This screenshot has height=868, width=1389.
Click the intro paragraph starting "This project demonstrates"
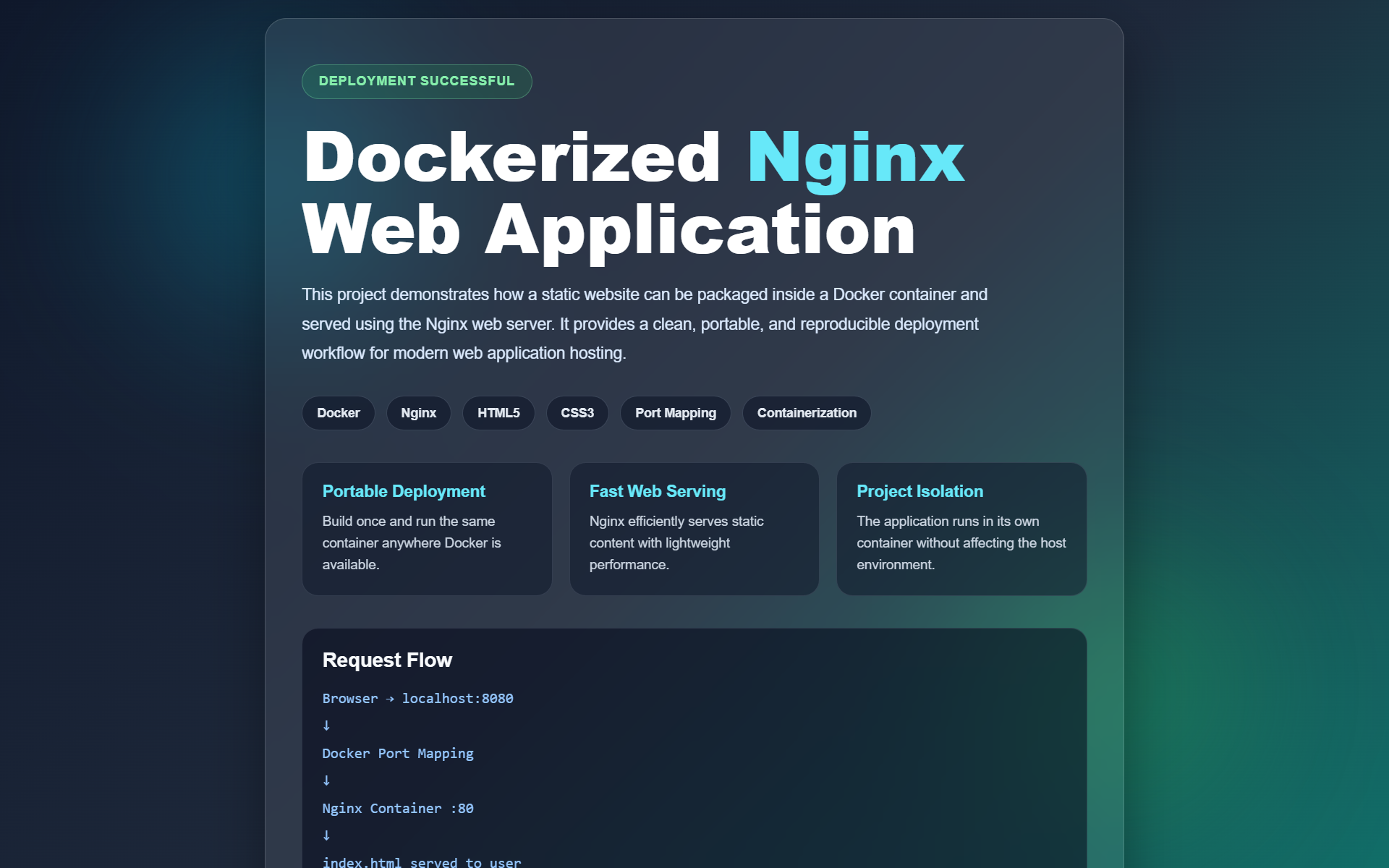click(x=645, y=324)
